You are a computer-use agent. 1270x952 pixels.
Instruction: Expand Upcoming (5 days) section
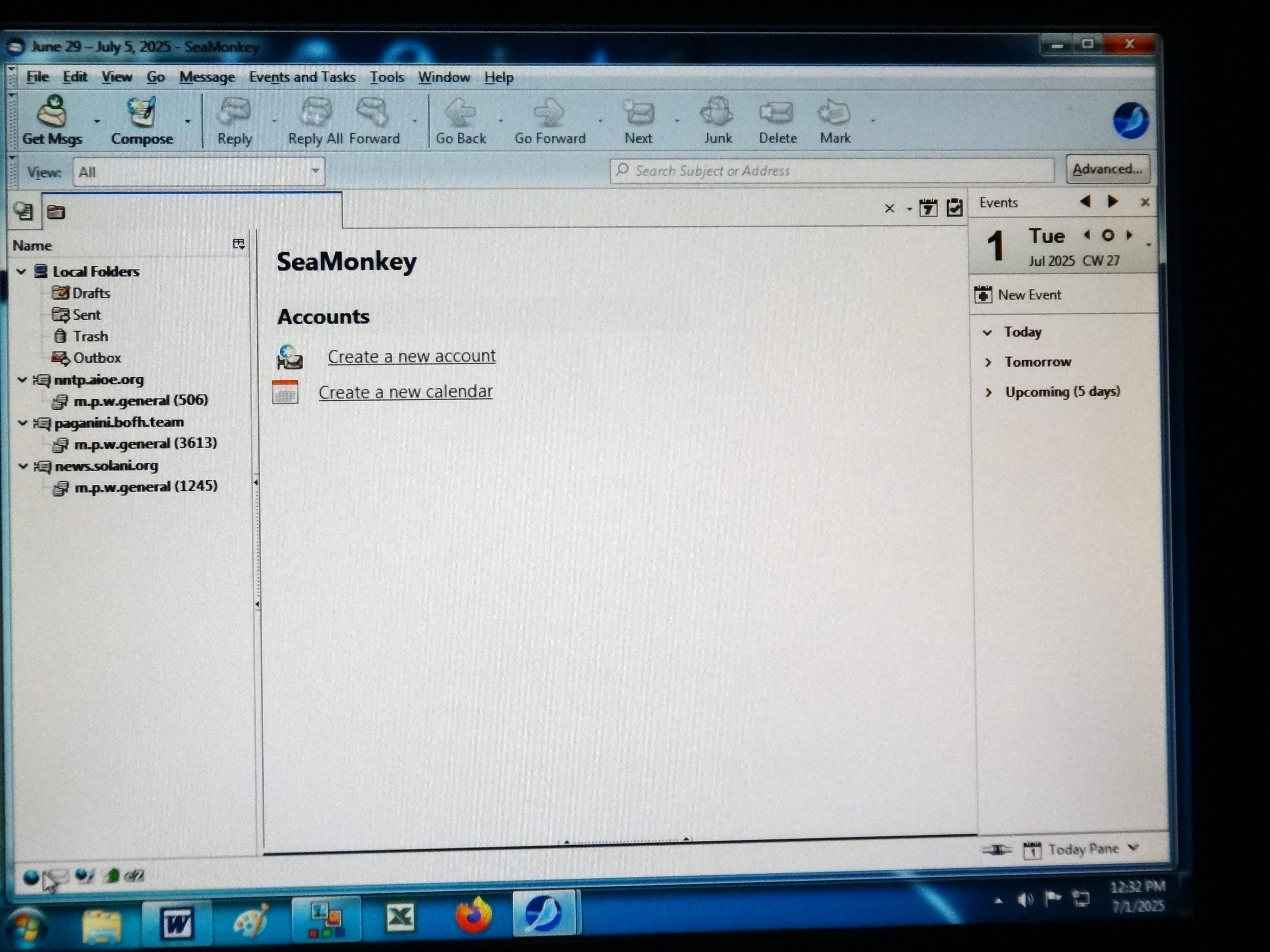click(988, 393)
